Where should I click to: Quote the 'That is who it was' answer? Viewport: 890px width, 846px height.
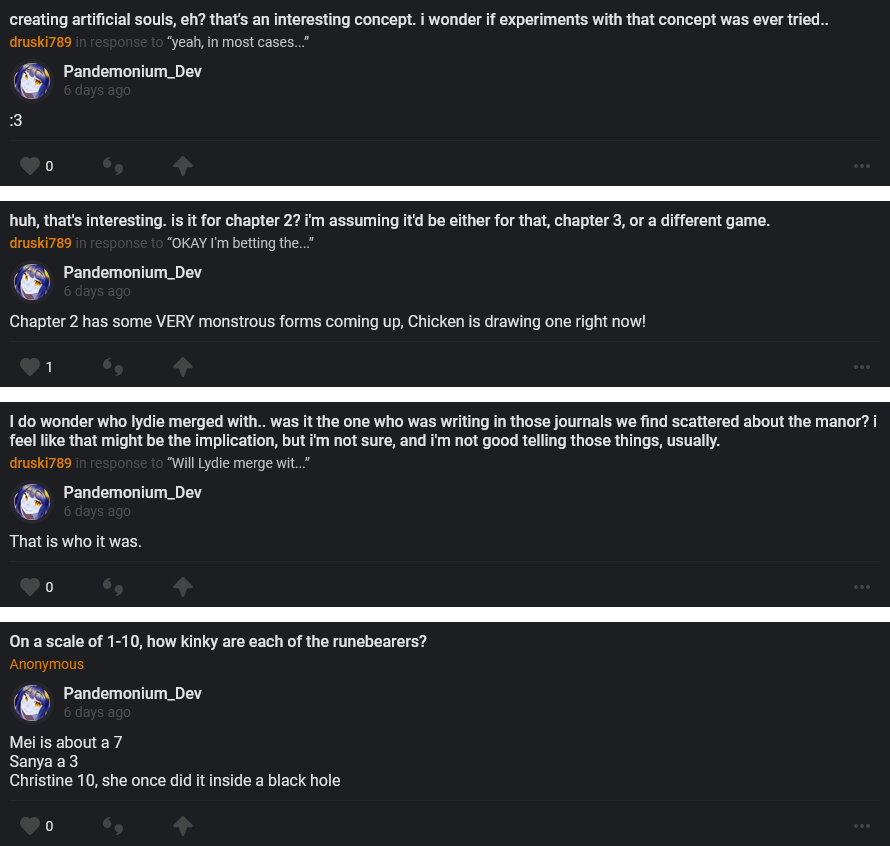pos(113,587)
